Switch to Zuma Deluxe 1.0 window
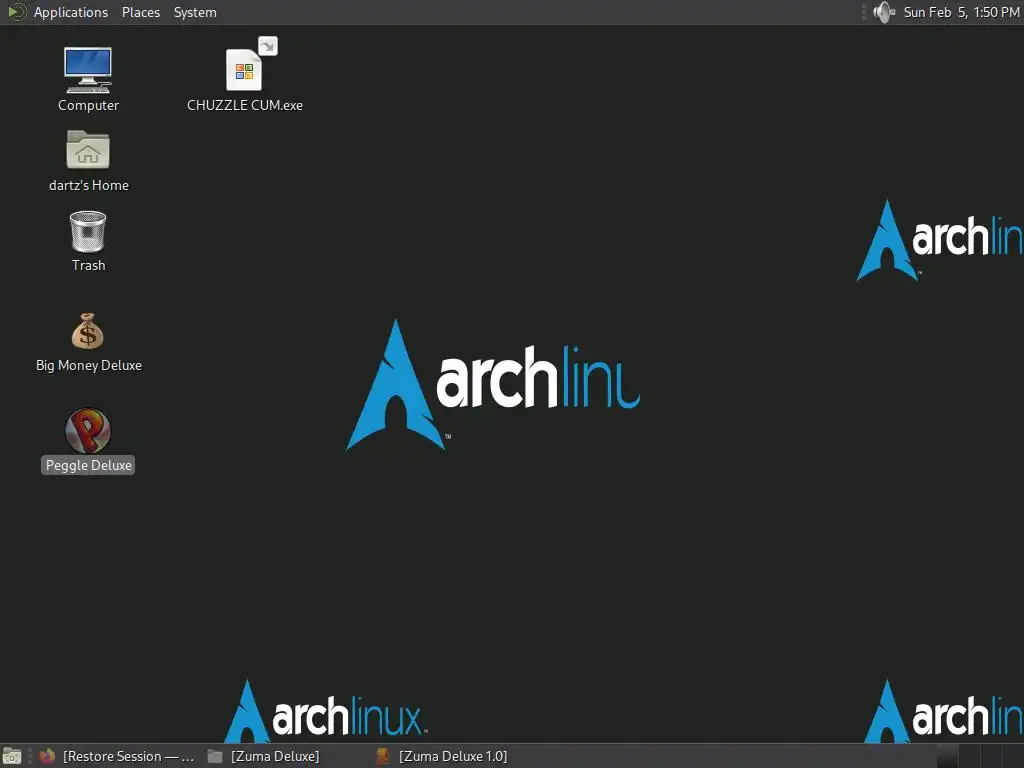 point(443,756)
